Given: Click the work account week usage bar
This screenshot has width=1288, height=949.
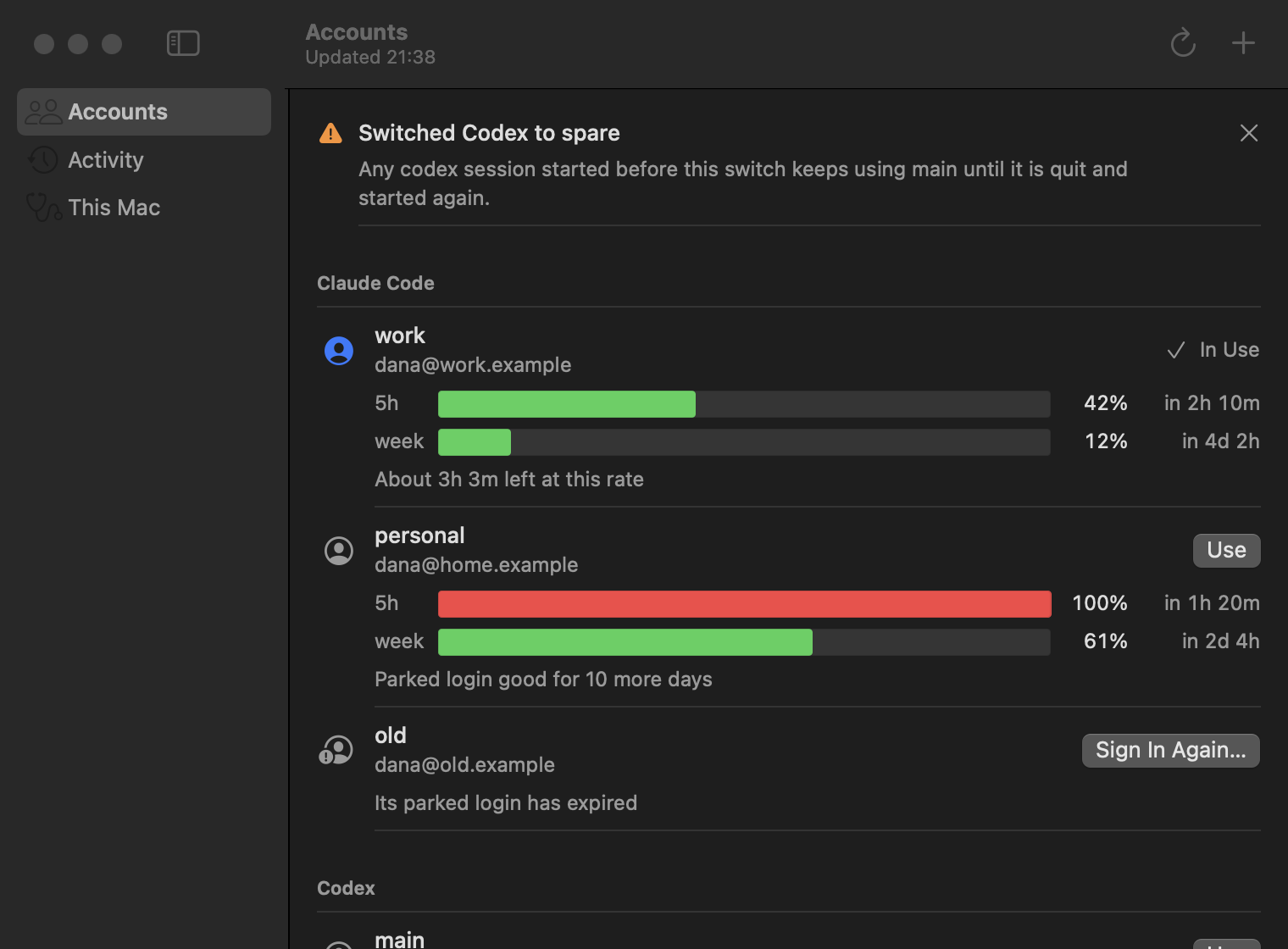Looking at the screenshot, I should 744,442.
